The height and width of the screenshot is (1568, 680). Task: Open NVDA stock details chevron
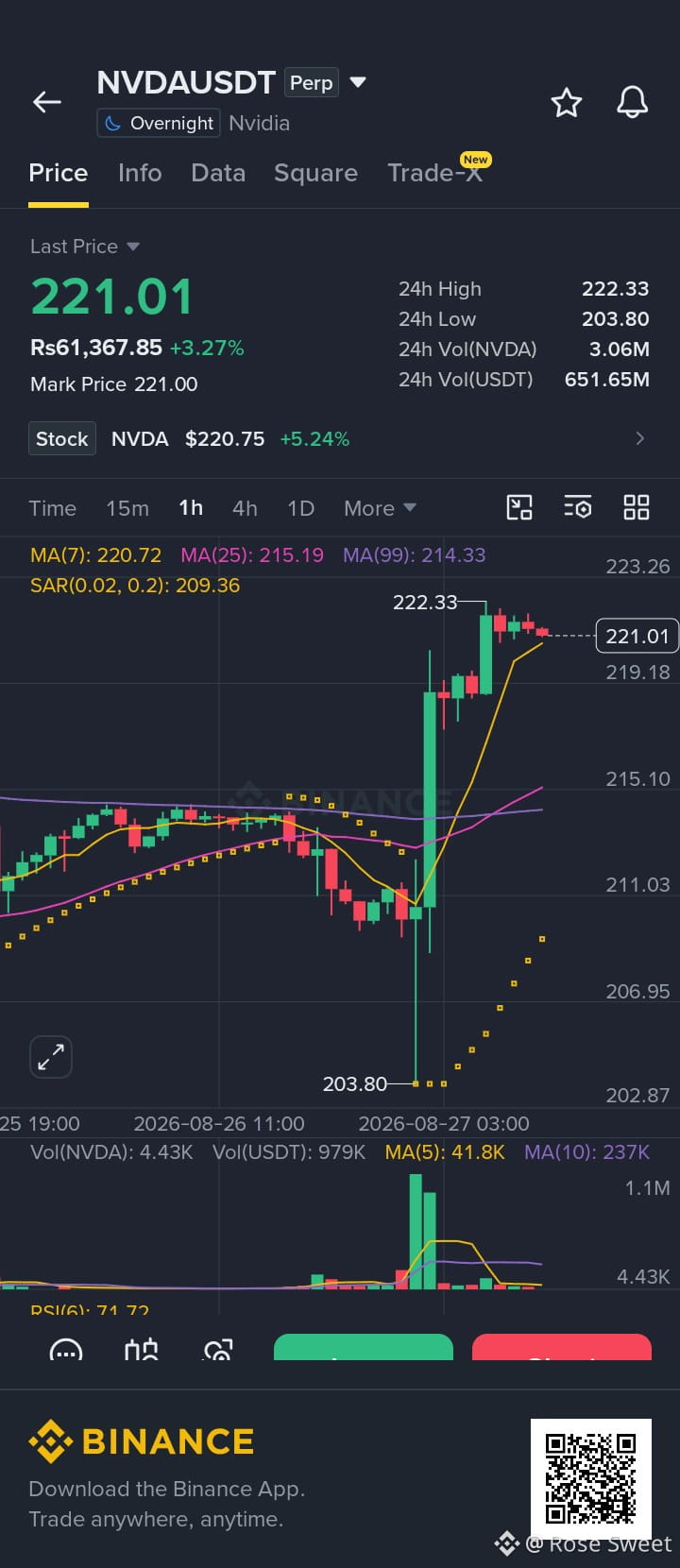coord(640,438)
